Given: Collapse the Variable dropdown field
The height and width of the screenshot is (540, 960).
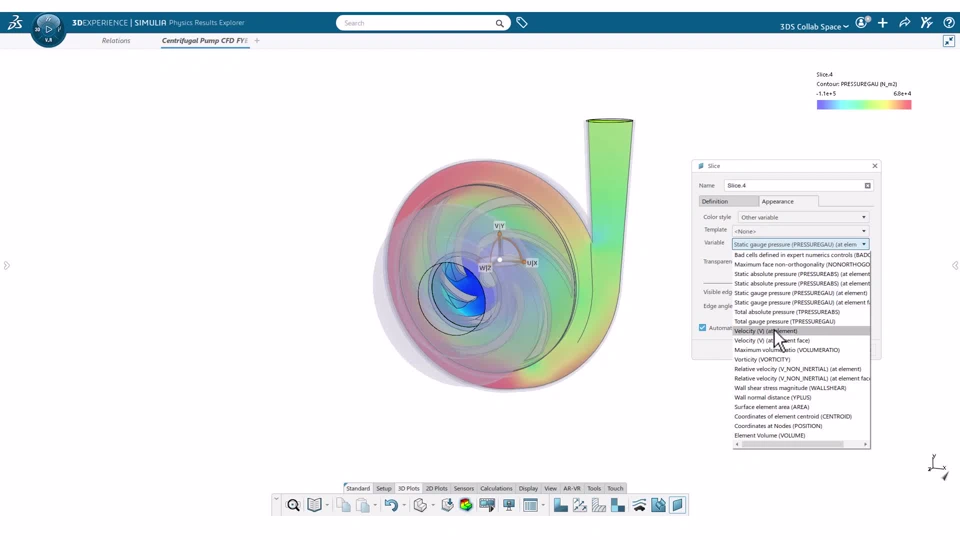Looking at the screenshot, I should (x=800, y=244).
